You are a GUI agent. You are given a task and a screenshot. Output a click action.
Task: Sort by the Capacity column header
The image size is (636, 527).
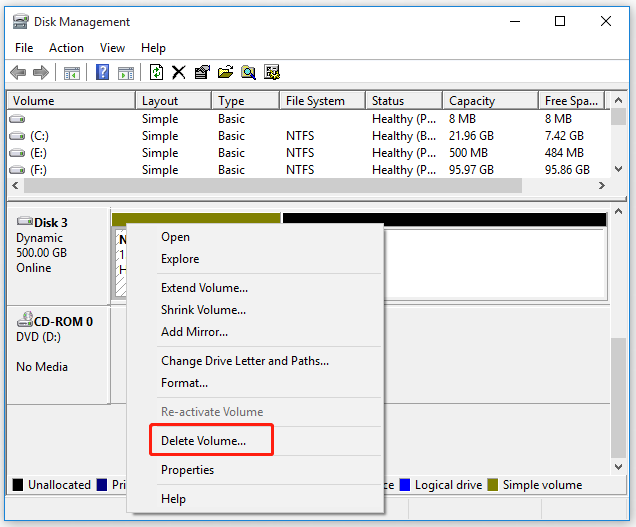[x=490, y=101]
